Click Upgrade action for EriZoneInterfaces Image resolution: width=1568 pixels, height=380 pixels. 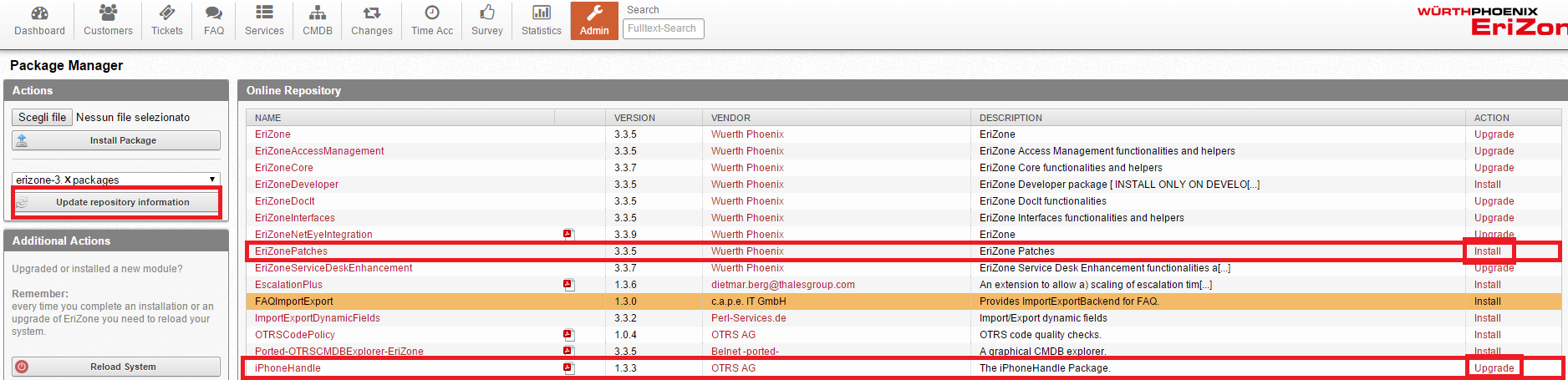(1494, 218)
